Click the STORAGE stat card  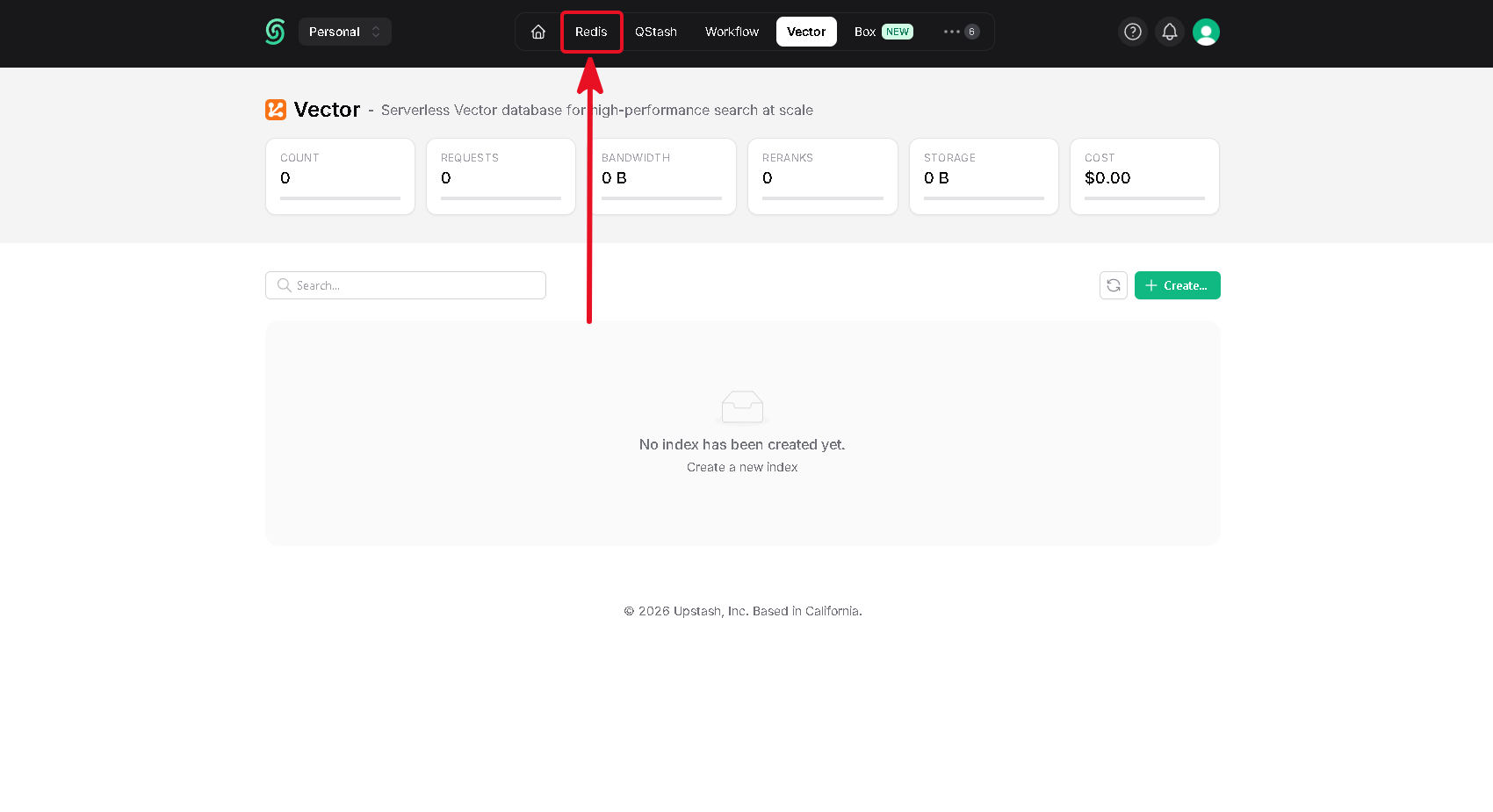984,176
